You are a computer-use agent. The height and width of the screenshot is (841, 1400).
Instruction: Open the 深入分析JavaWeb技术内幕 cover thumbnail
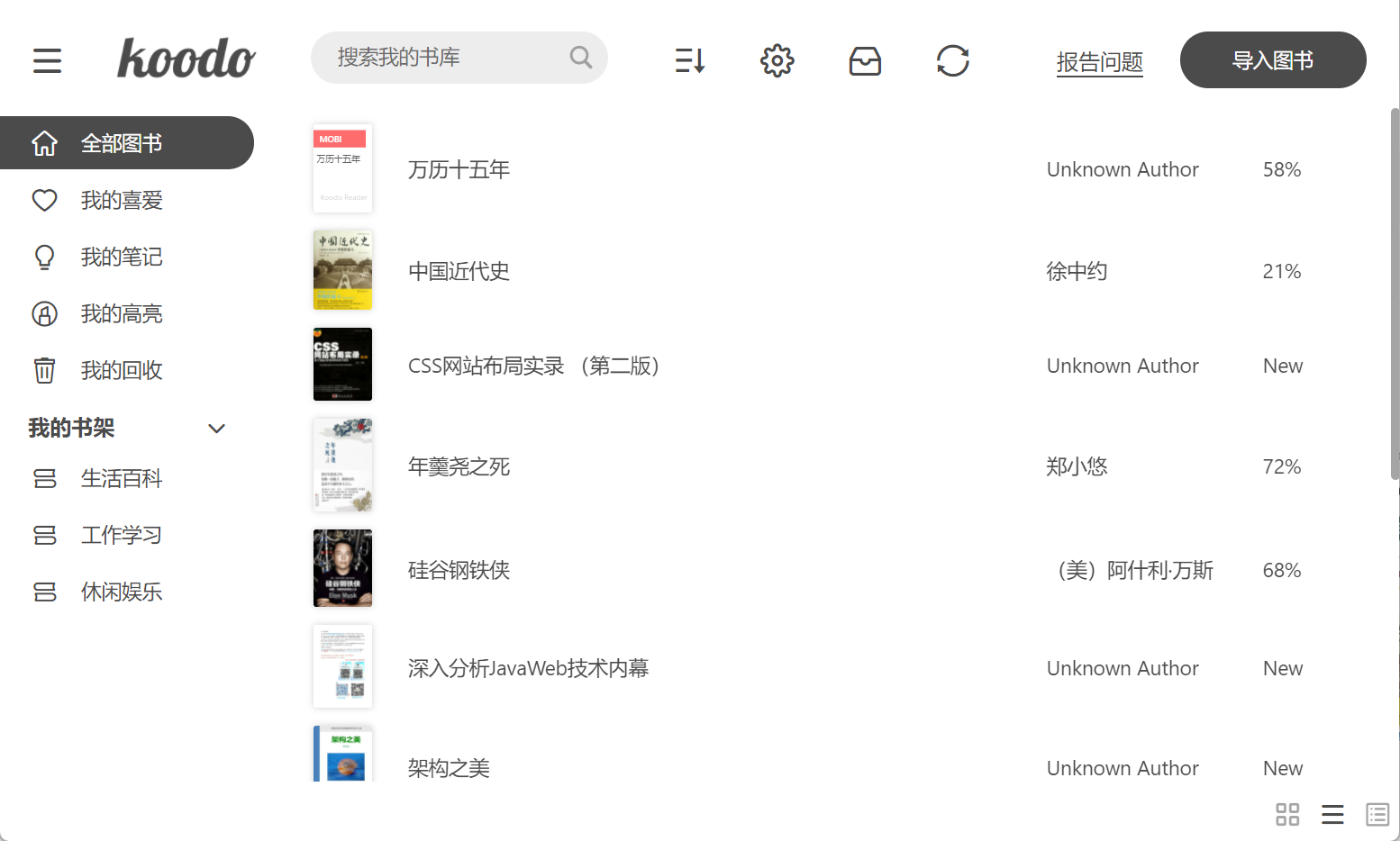tap(342, 666)
